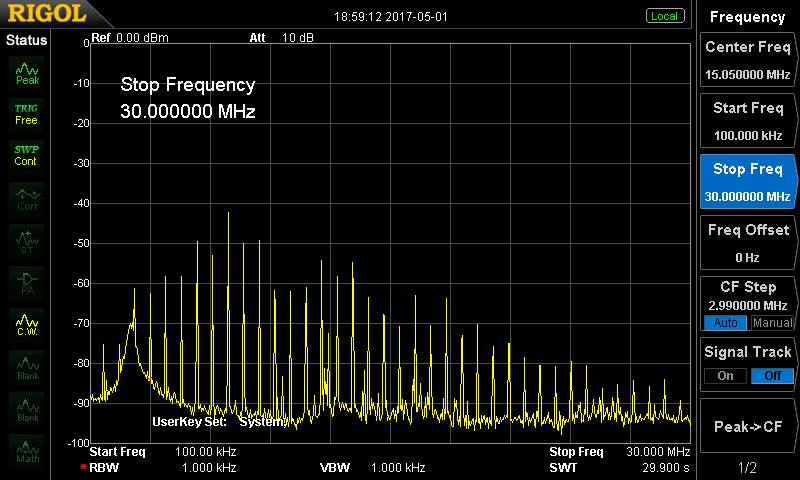Click the Peak detector status icon
This screenshot has height=480, width=800.
[27, 71]
